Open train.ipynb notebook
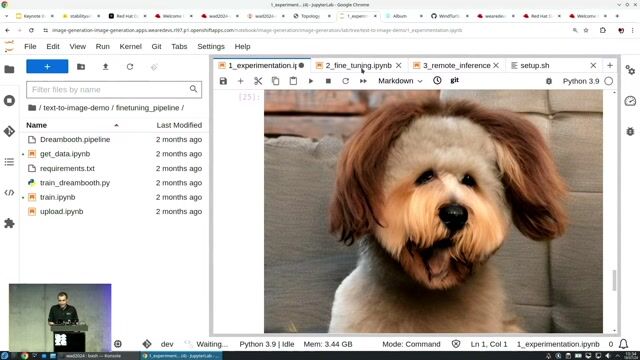 tap(58, 197)
